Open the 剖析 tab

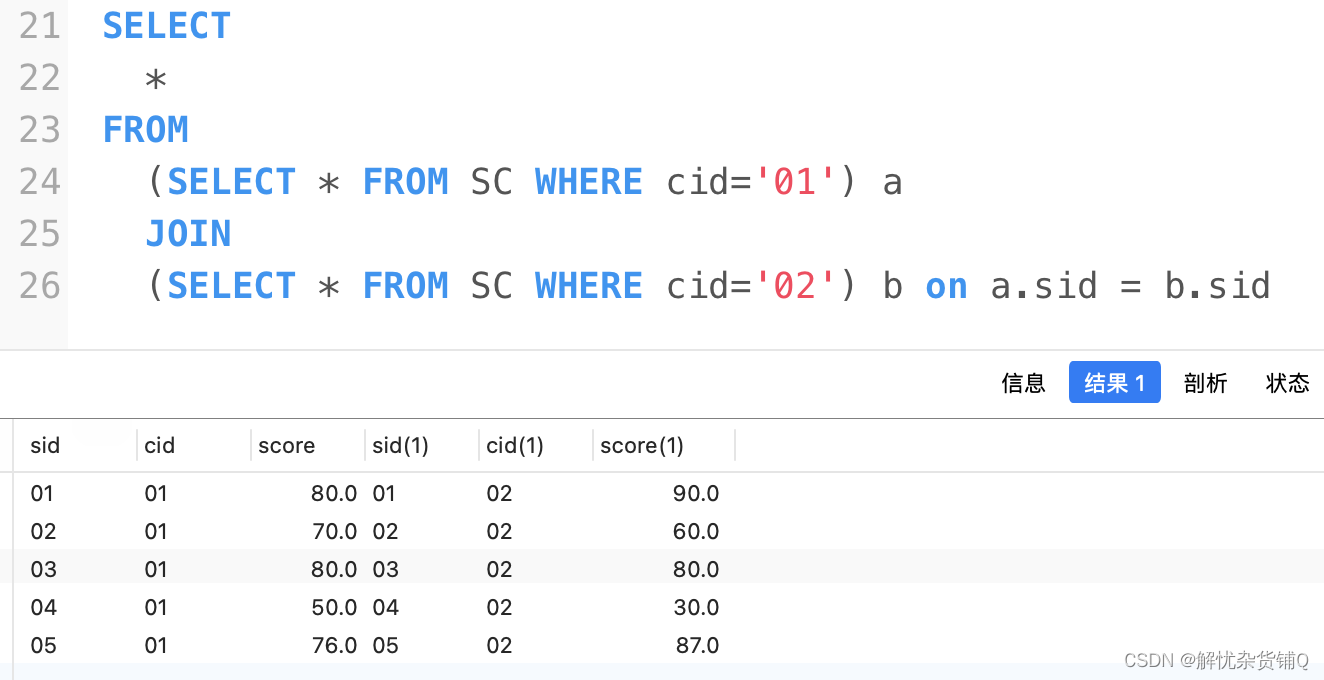point(1205,383)
